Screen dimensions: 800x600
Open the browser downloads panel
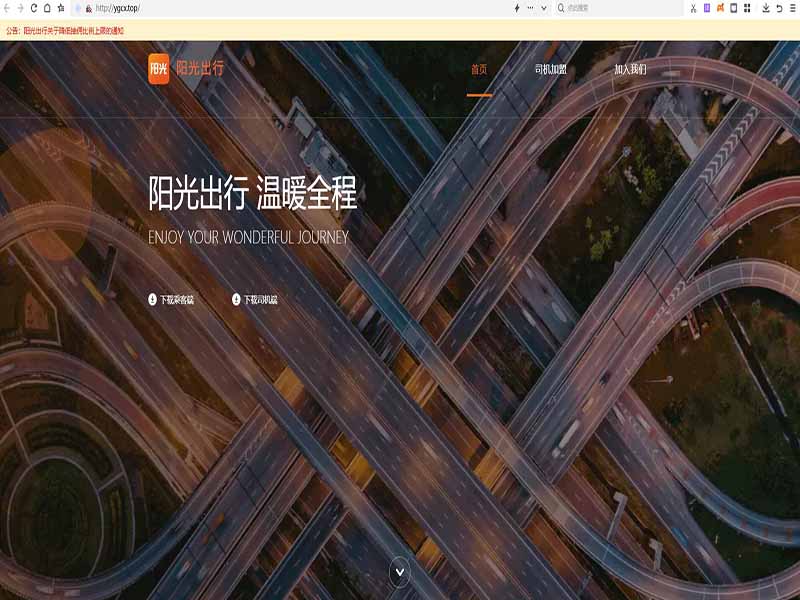[766, 8]
